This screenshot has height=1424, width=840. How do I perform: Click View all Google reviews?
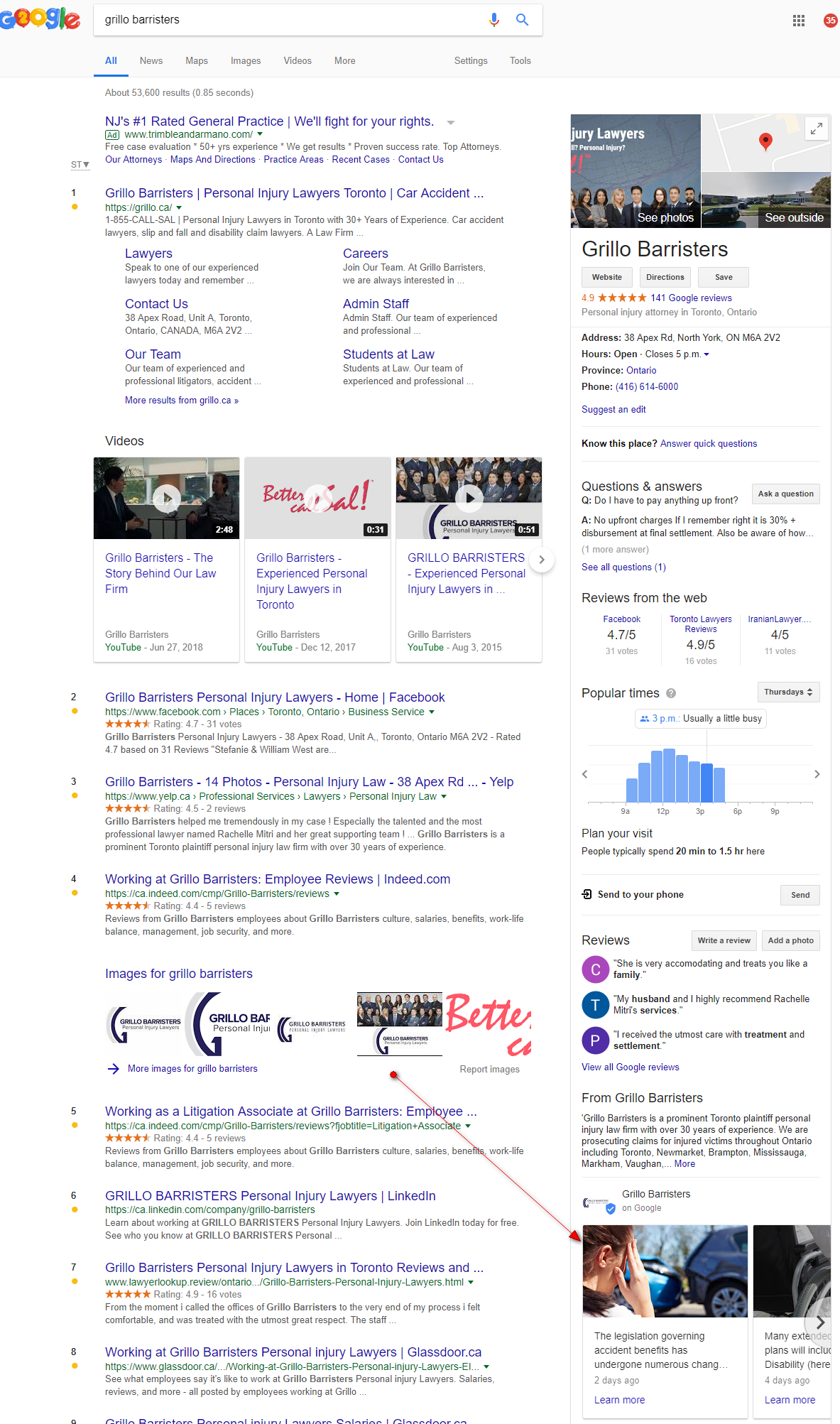pyautogui.click(x=631, y=1067)
